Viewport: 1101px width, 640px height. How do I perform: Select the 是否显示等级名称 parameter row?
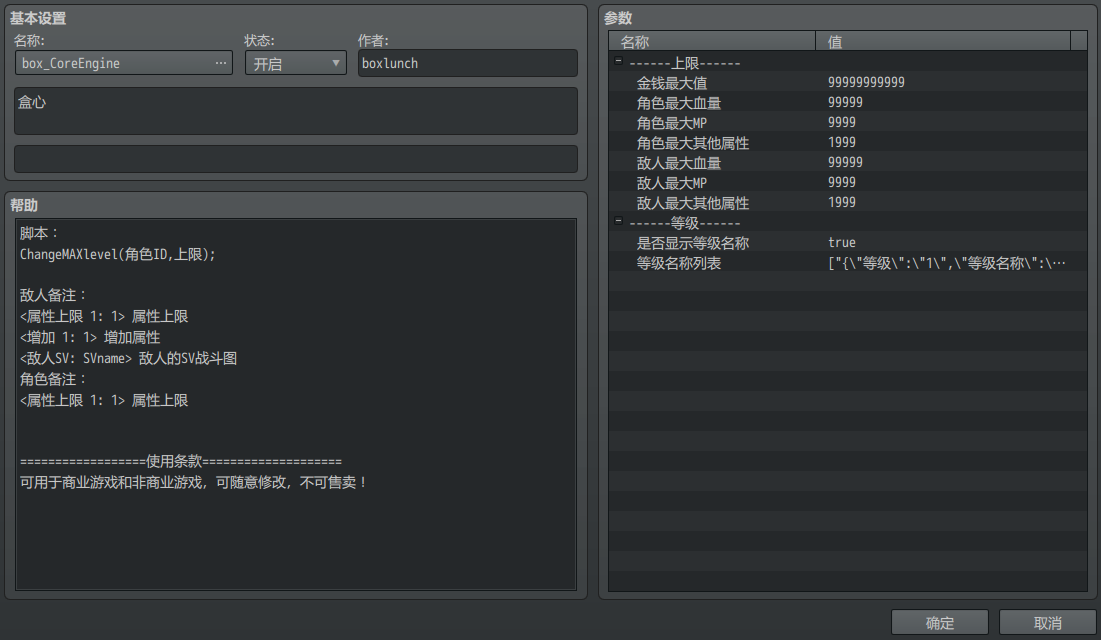pyautogui.click(x=848, y=242)
